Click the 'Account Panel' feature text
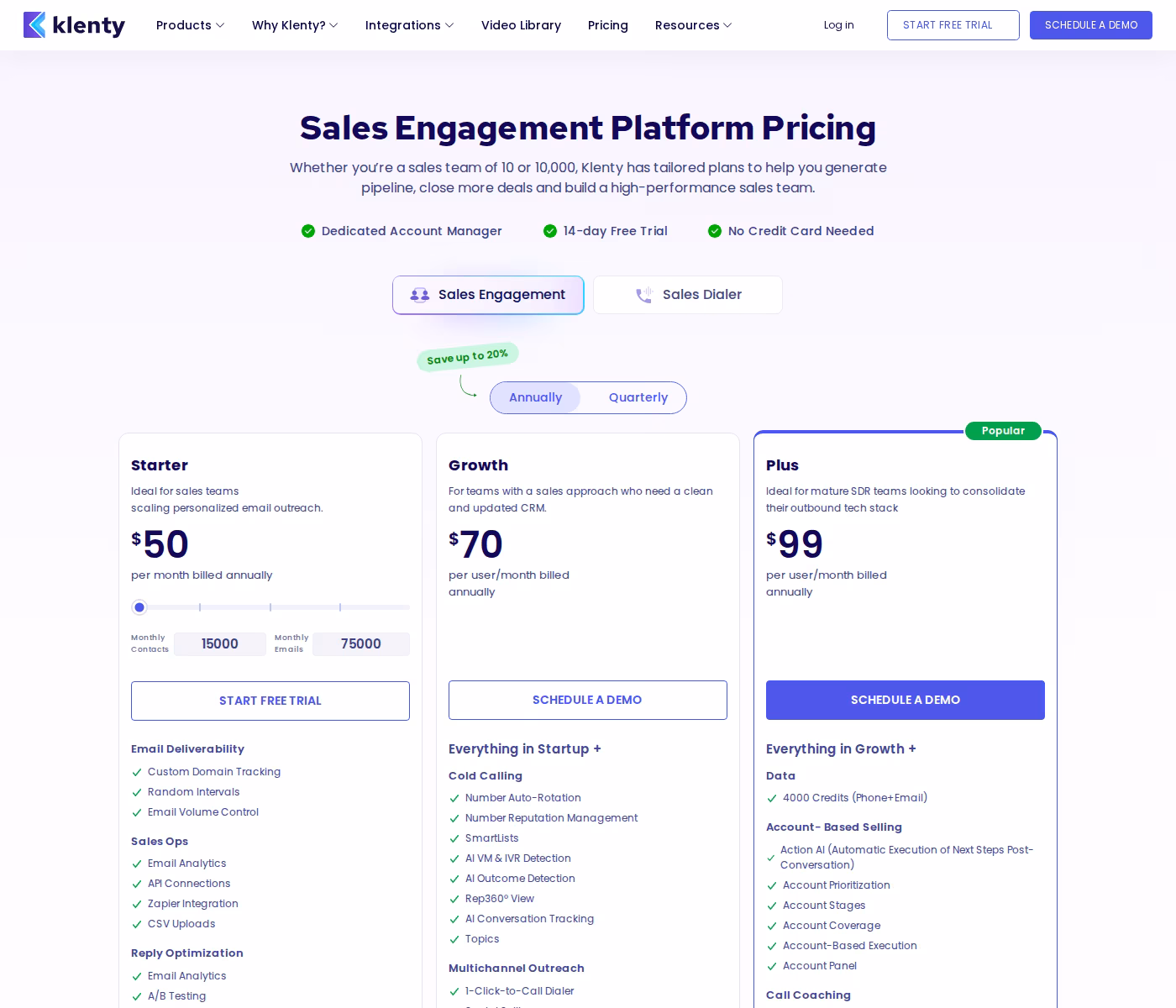The image size is (1176, 1008). tap(820, 966)
